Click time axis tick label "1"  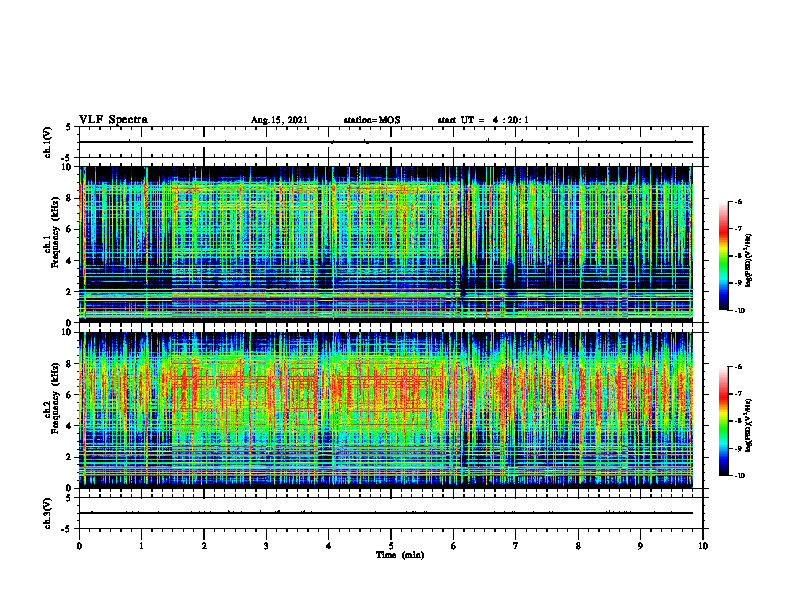click(141, 546)
